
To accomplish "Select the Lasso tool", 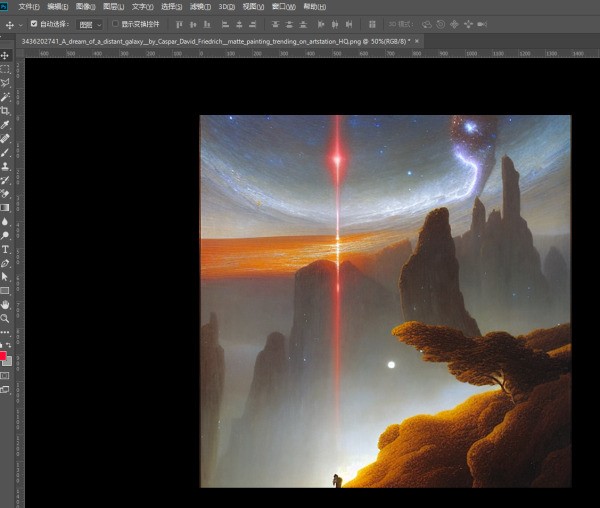I will [5, 83].
